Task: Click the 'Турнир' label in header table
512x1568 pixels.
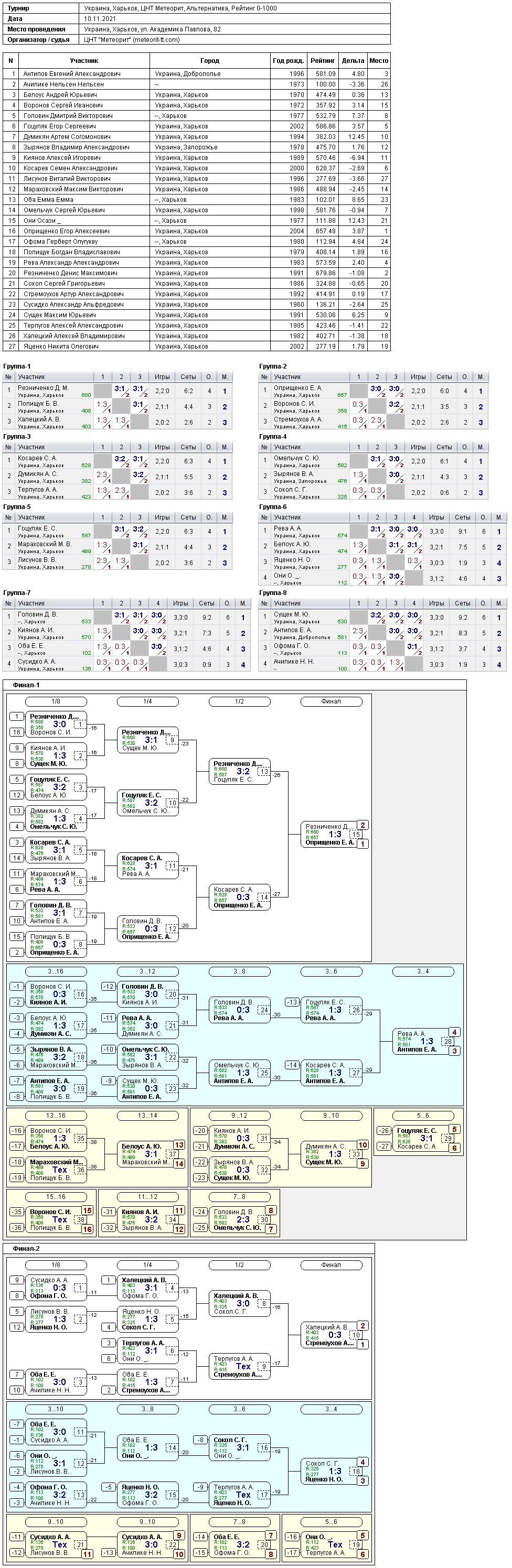Action: tap(18, 8)
